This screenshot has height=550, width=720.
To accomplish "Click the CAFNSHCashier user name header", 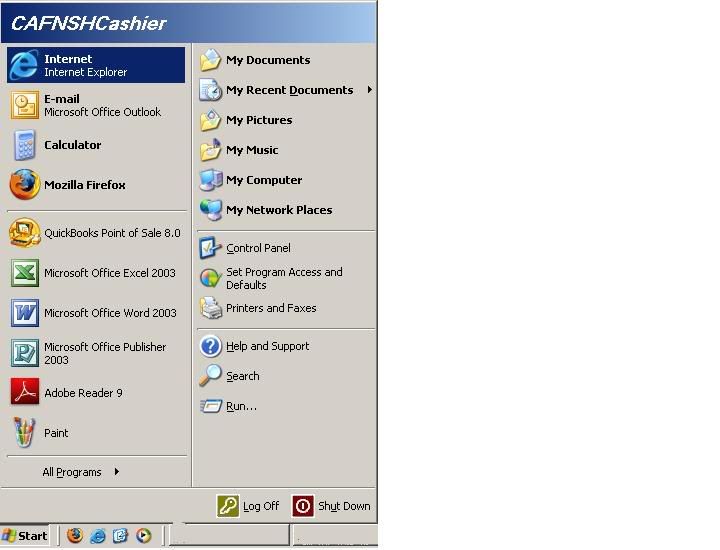I will point(88,23).
